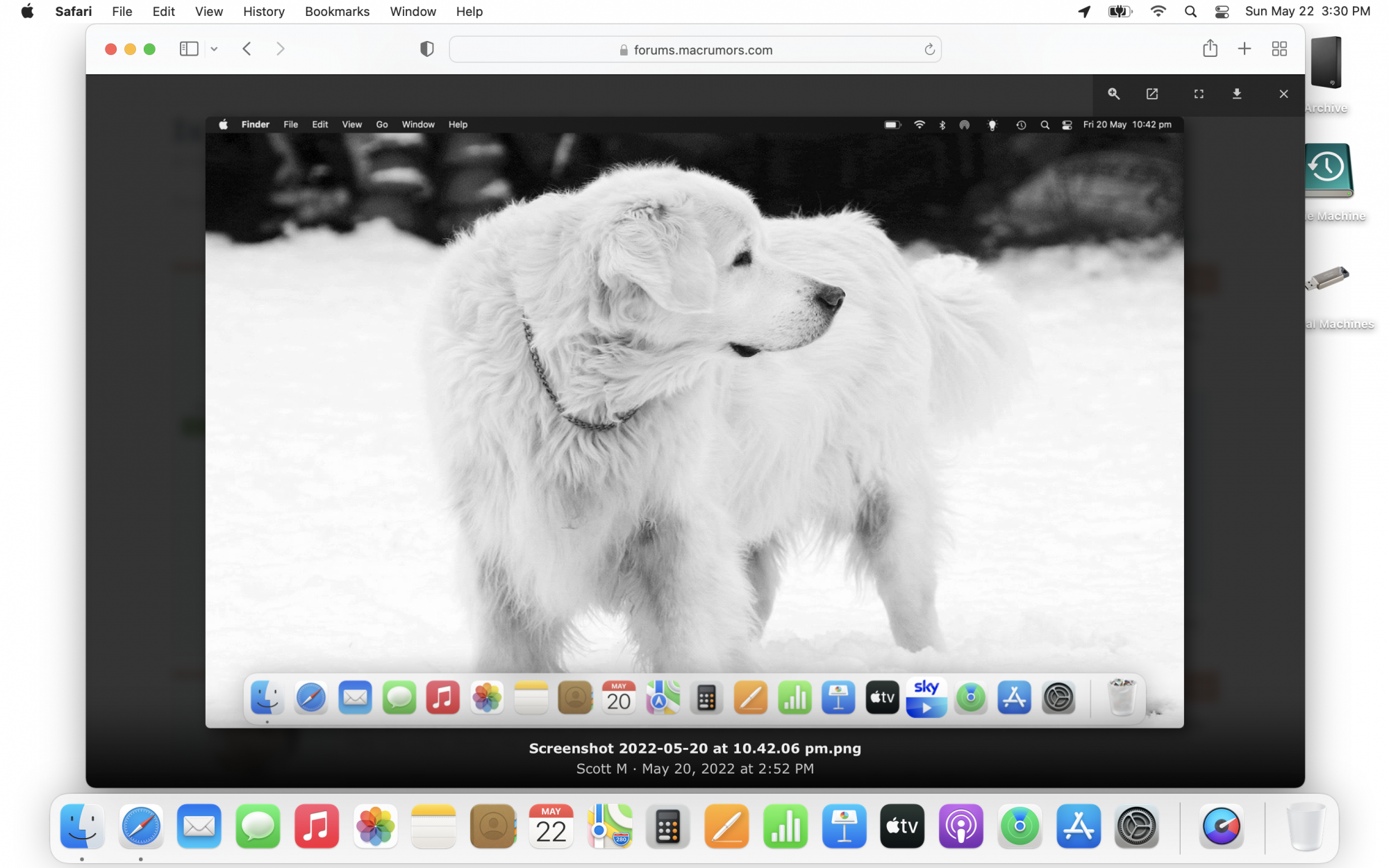1389x868 pixels.
Task: Open the Bookmarks menu
Action: pyautogui.click(x=337, y=11)
